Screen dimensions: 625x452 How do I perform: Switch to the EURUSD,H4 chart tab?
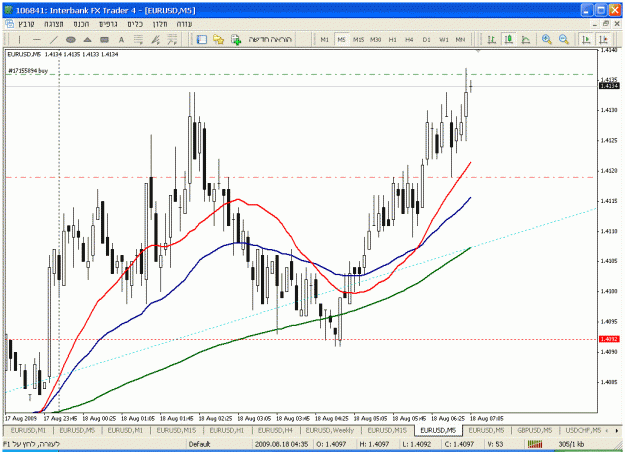(x=275, y=430)
